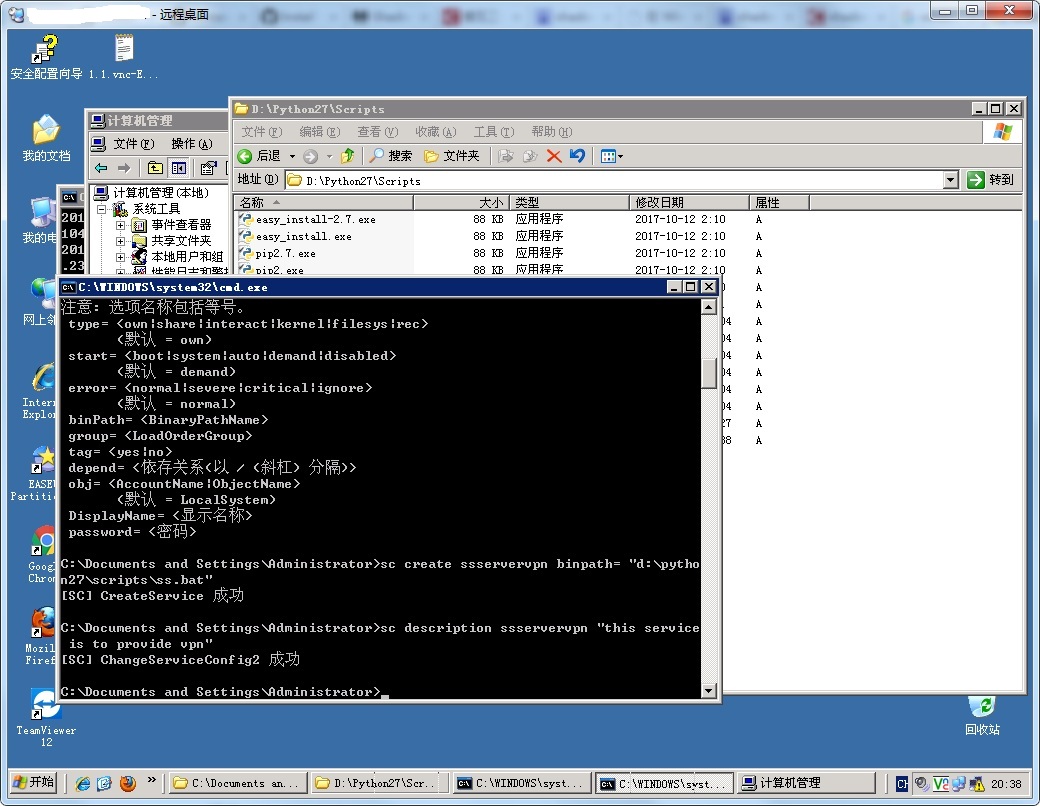The height and width of the screenshot is (806, 1040).
Task: Launch Internet Explorer from the quick launch bar
Action: [x=83, y=783]
